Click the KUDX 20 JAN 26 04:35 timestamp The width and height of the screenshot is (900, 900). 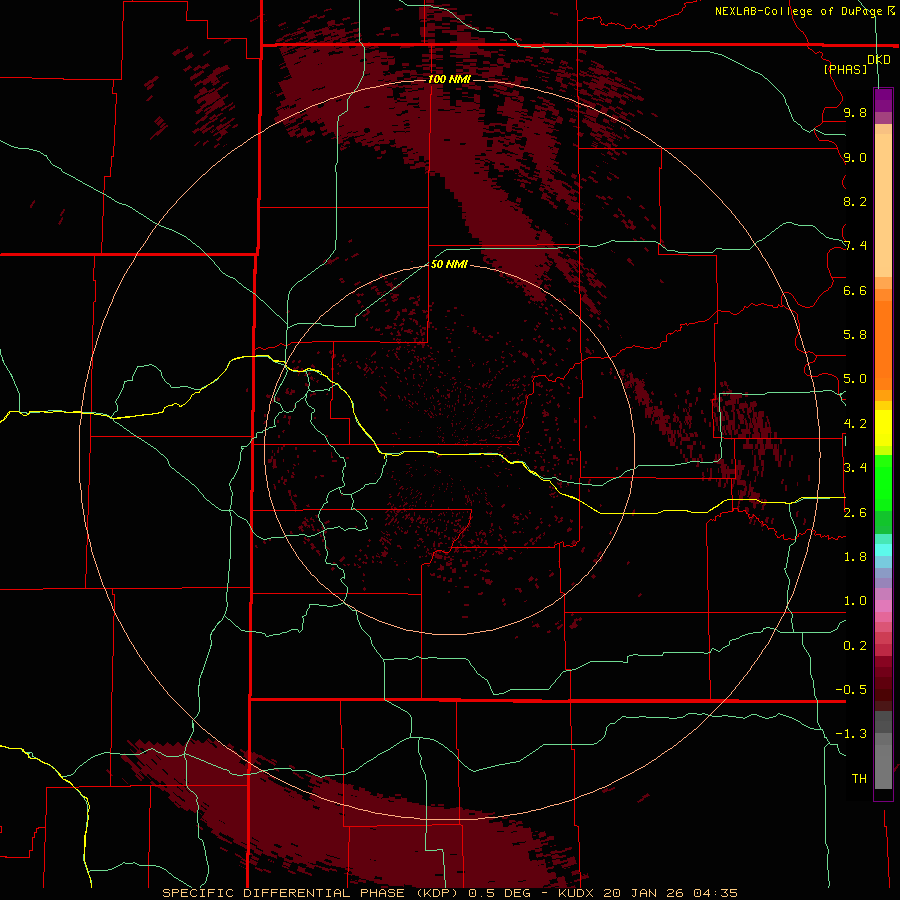pyautogui.click(x=647, y=893)
